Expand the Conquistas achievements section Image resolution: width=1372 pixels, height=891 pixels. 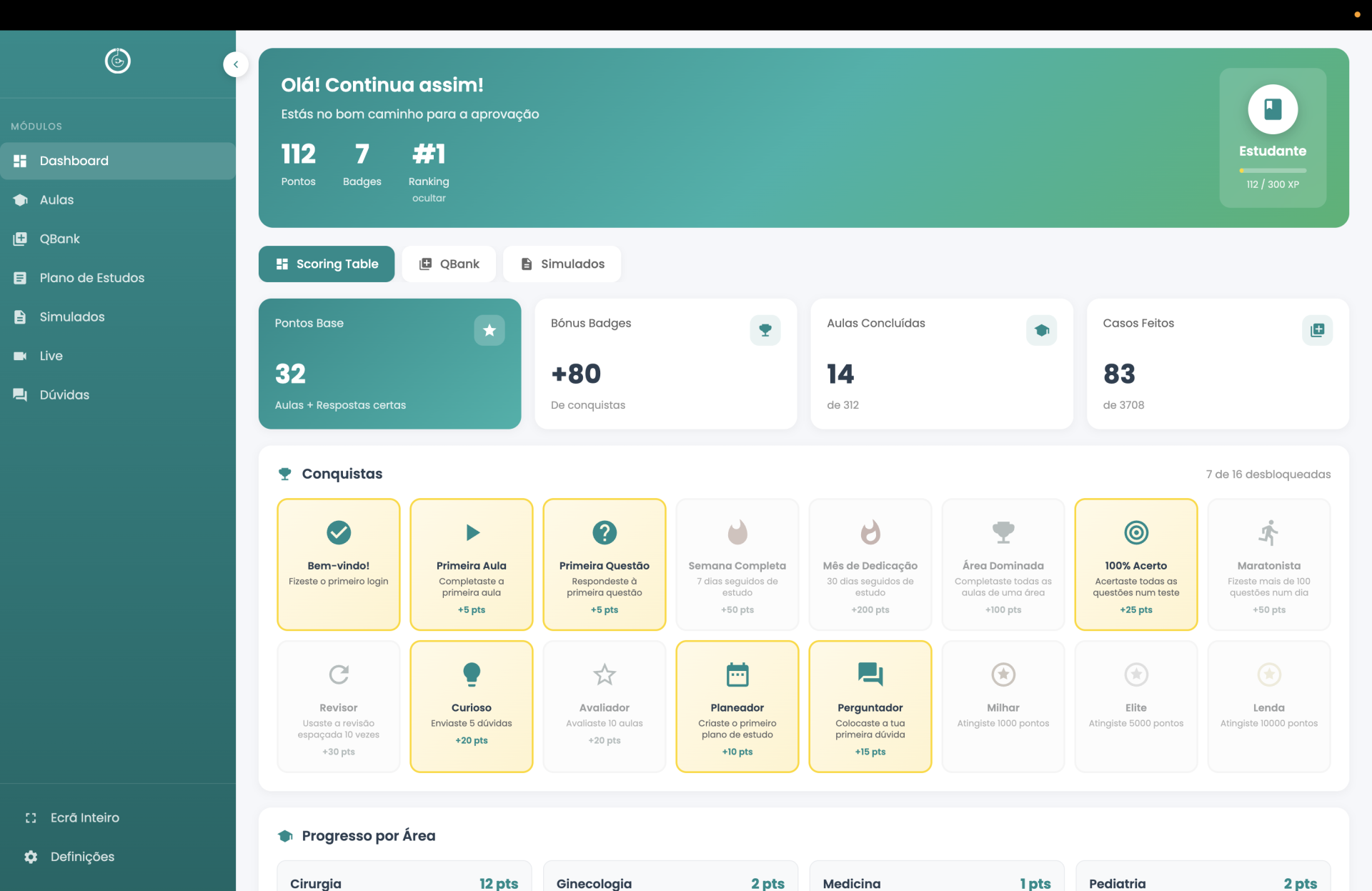coord(342,474)
